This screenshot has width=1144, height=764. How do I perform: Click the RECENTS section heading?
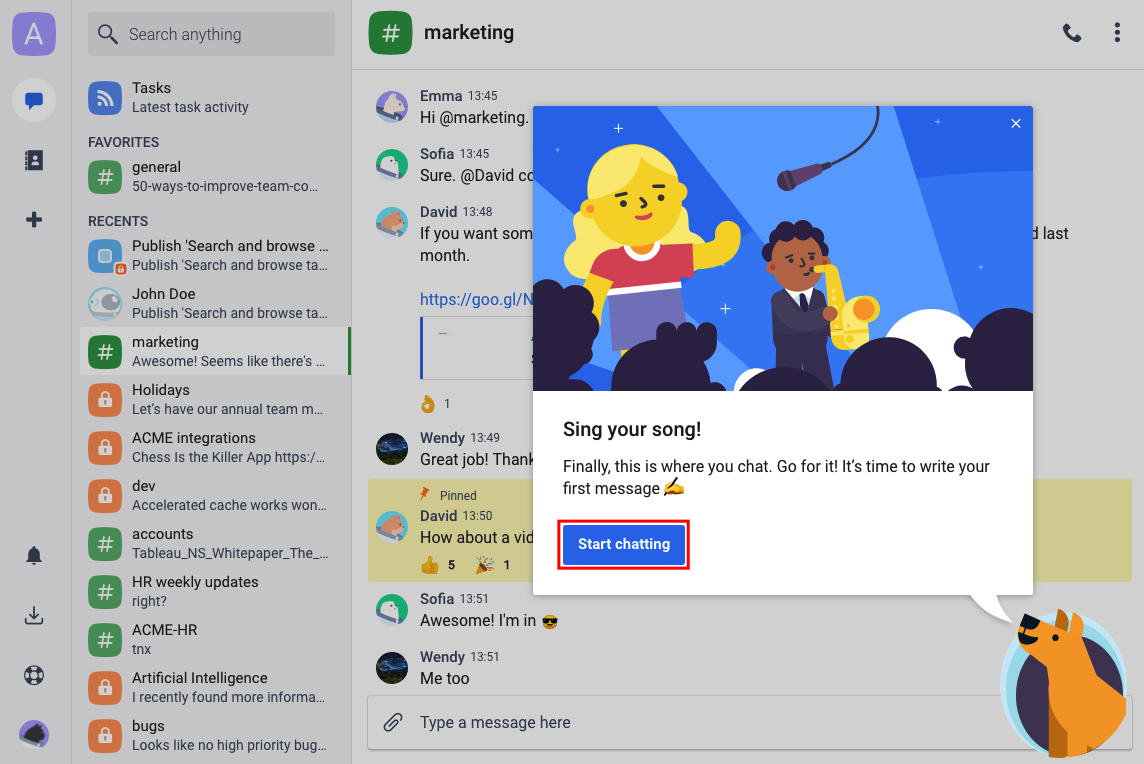tap(118, 221)
